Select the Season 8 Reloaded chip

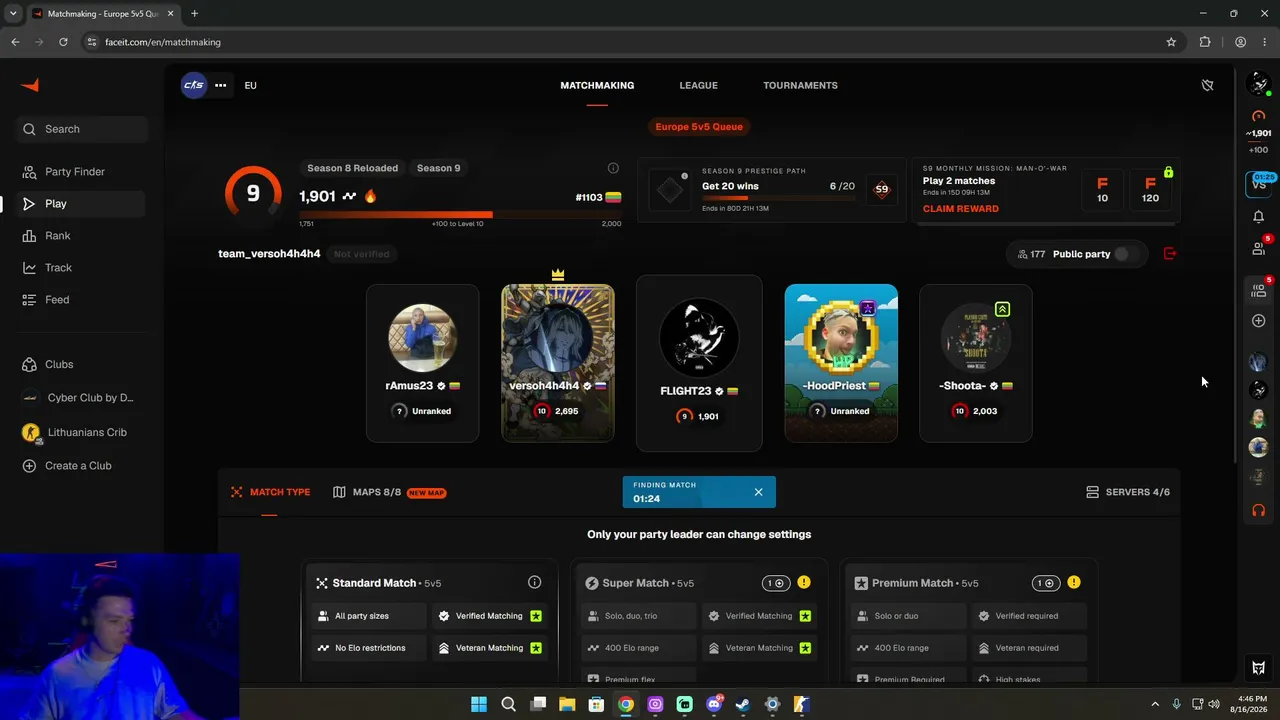352,168
